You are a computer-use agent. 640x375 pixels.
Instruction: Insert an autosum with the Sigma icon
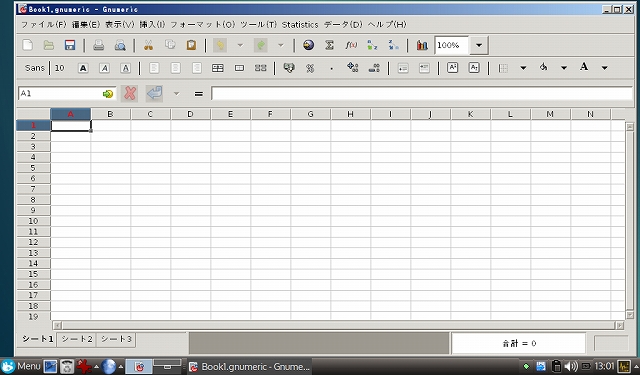coord(330,45)
